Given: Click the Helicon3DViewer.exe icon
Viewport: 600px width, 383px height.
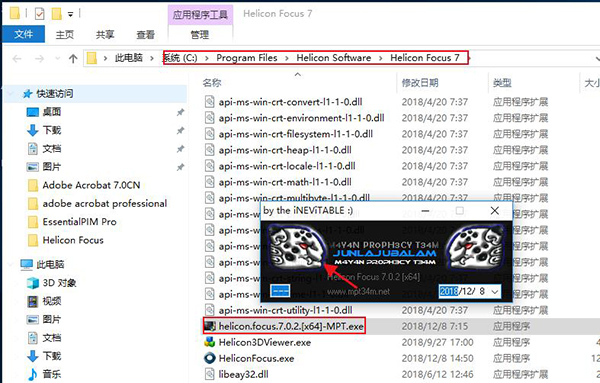Looking at the screenshot, I should (210, 342).
